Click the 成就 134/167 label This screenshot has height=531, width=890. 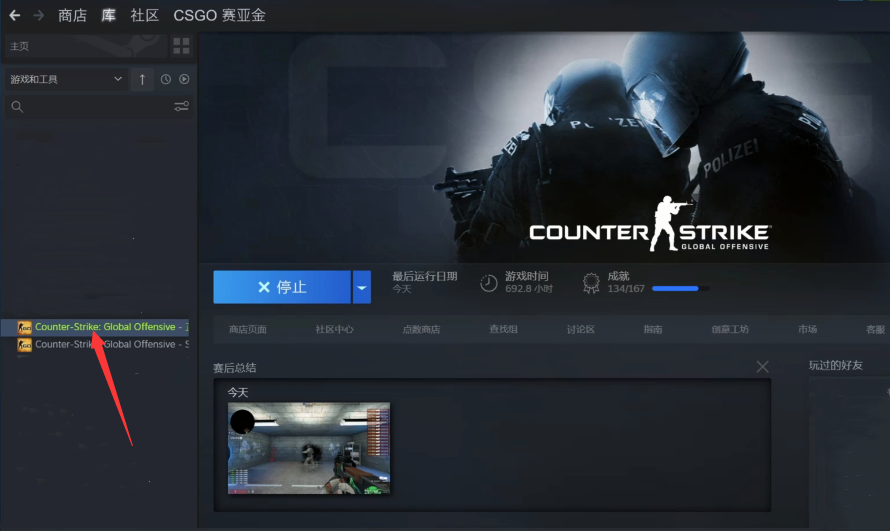click(x=625, y=283)
